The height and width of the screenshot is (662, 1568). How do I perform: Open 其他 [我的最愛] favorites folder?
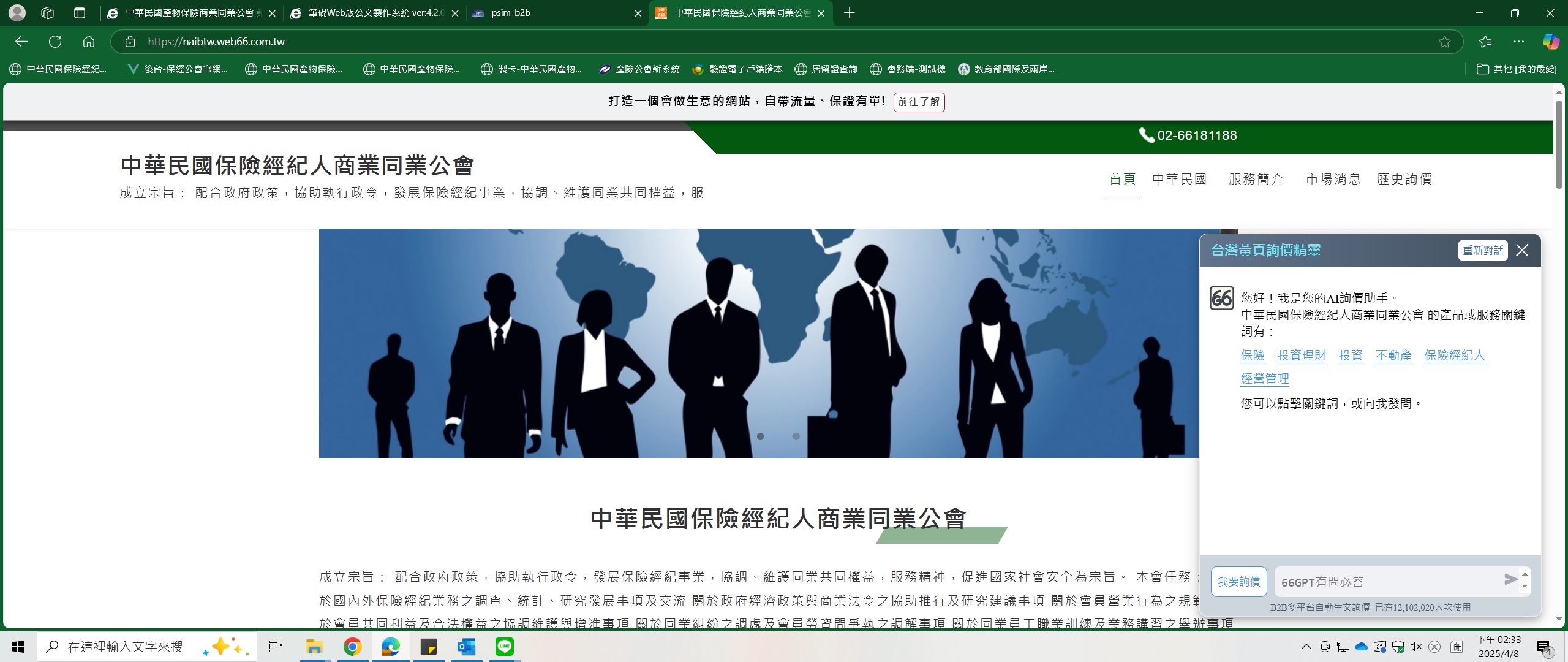point(1517,69)
